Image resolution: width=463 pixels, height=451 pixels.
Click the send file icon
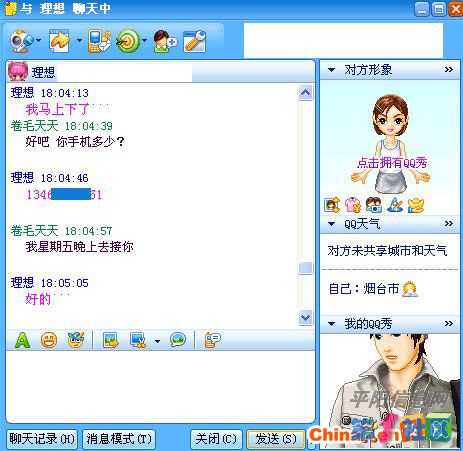pos(59,41)
